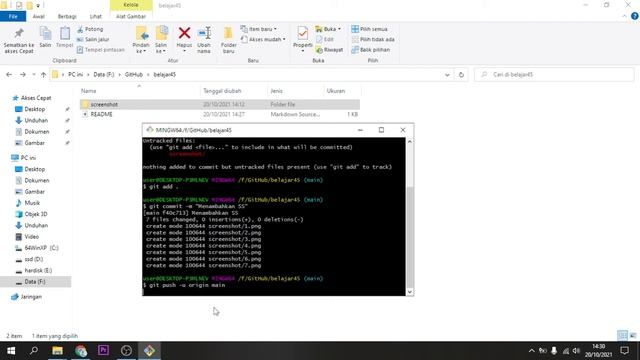Create a Folder baru
This screenshot has height=360, width=640.
(228, 40)
